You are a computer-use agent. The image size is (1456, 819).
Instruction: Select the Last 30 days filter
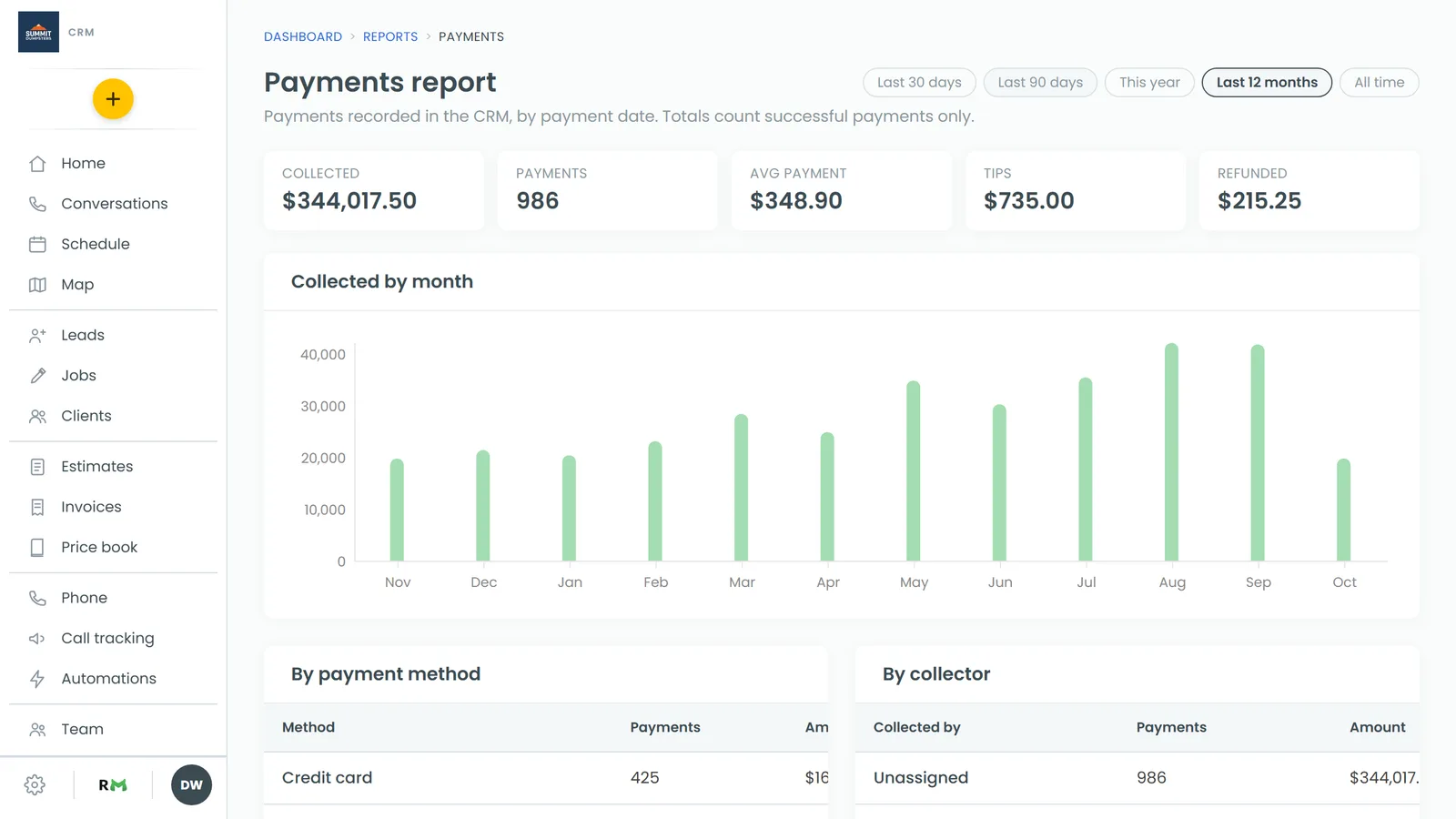point(919,82)
